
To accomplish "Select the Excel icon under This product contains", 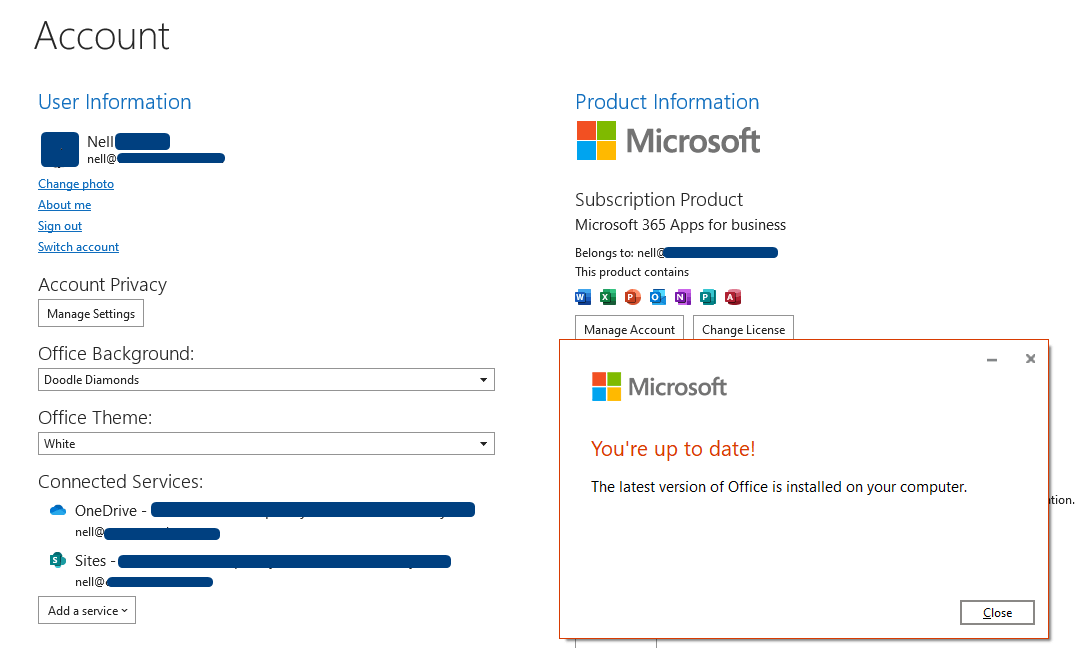I will point(608,297).
